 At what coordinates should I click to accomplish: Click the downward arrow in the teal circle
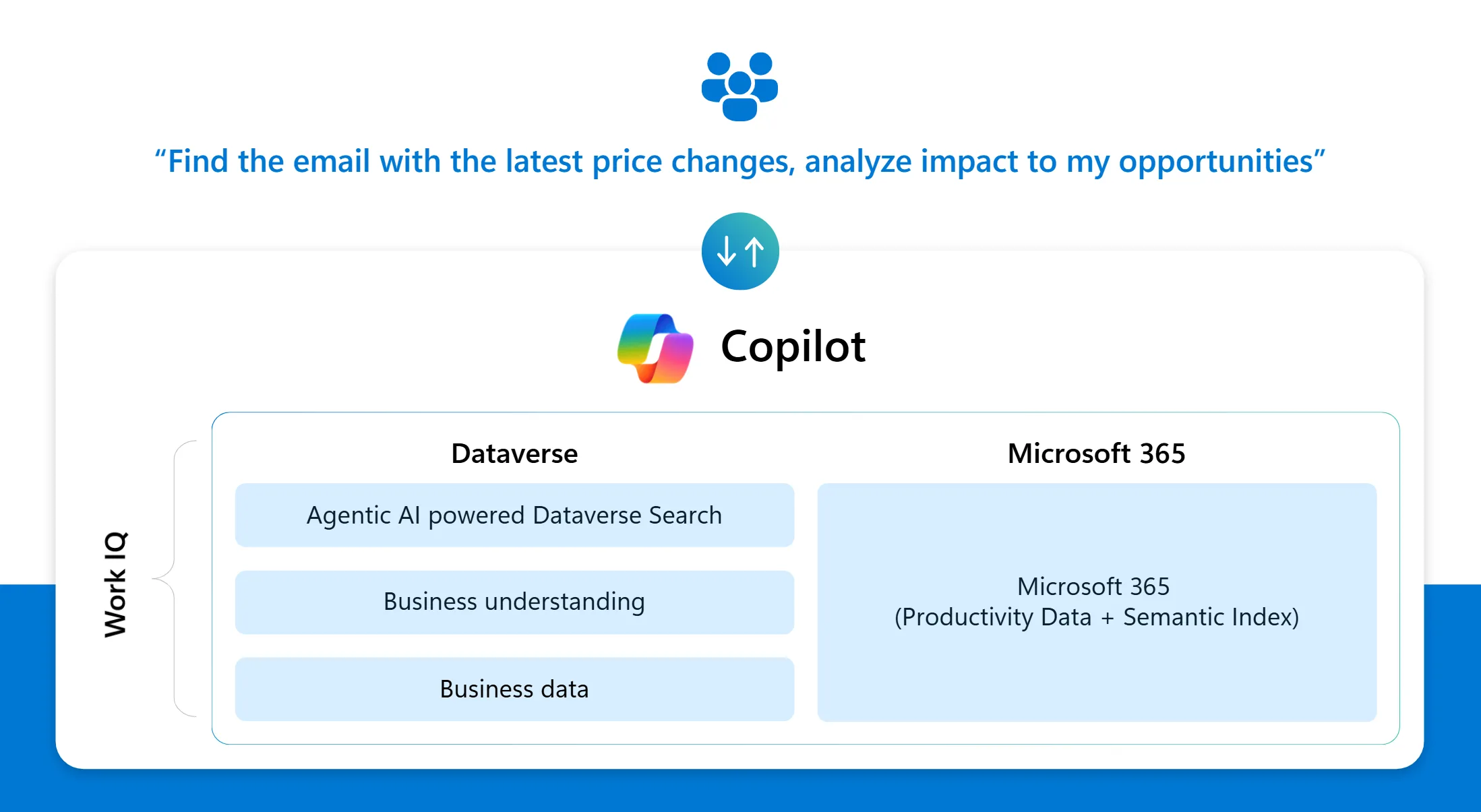click(x=726, y=251)
